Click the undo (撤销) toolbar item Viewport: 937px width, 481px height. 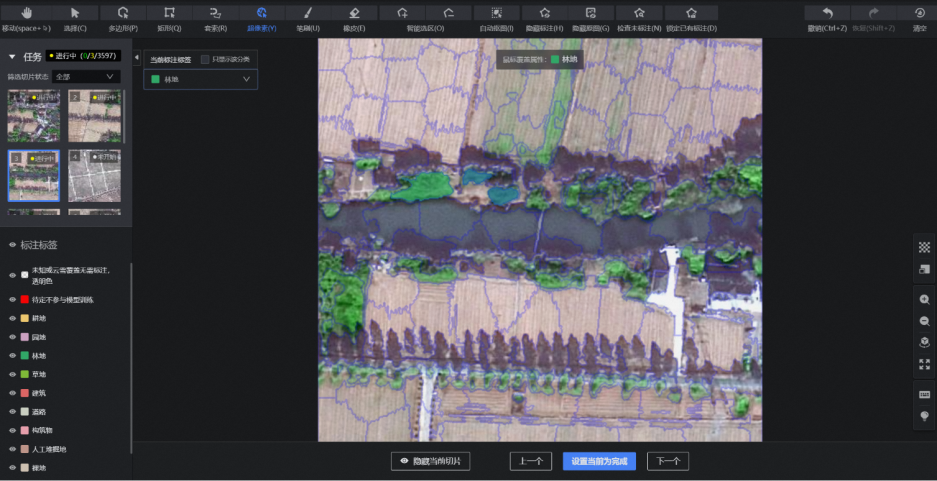(x=827, y=14)
